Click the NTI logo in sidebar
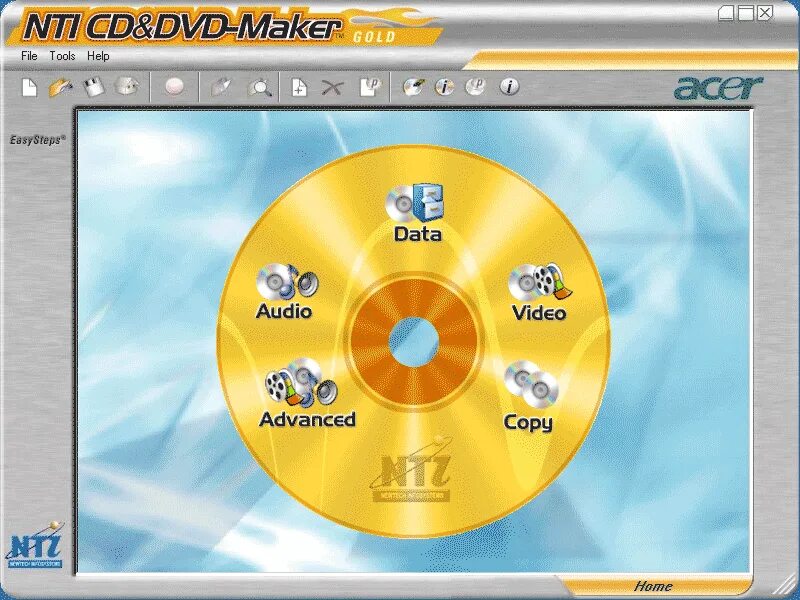The height and width of the screenshot is (600, 800). tap(34, 545)
